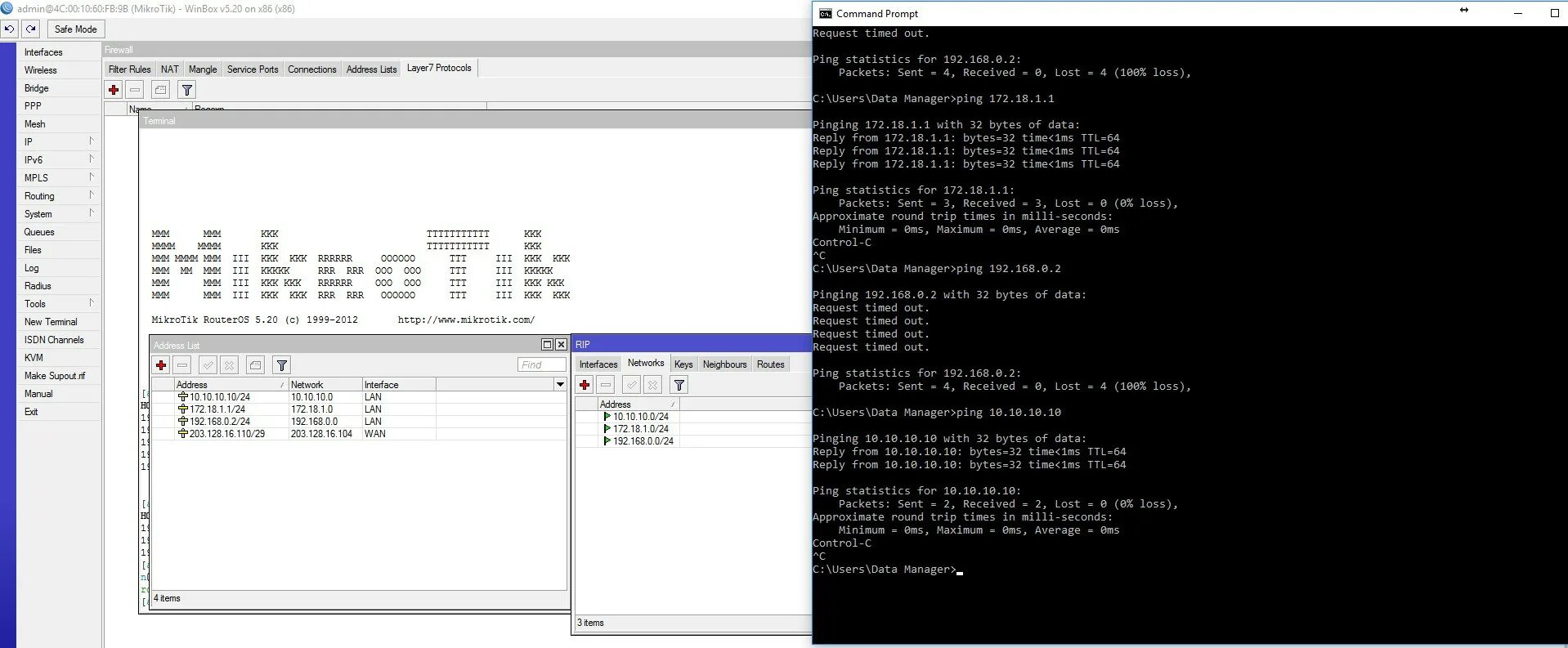Open the RIP Neighbours tab

coord(724,364)
